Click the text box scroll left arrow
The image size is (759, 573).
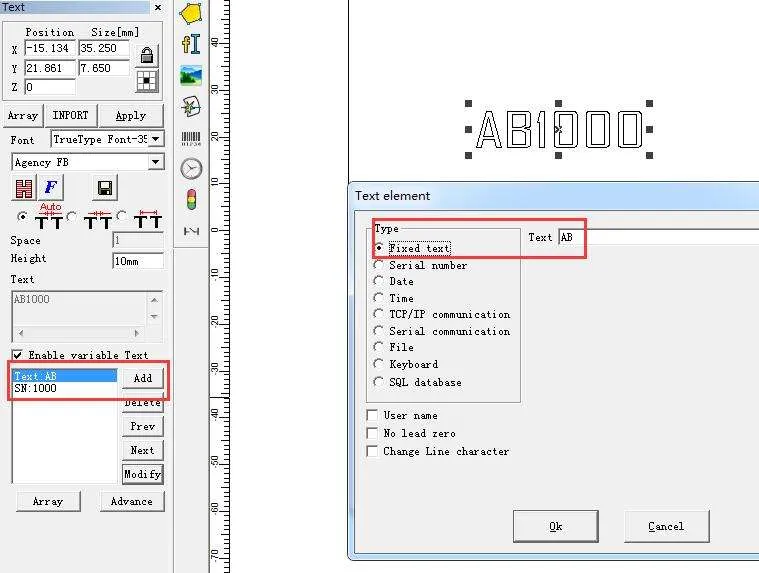point(21,333)
